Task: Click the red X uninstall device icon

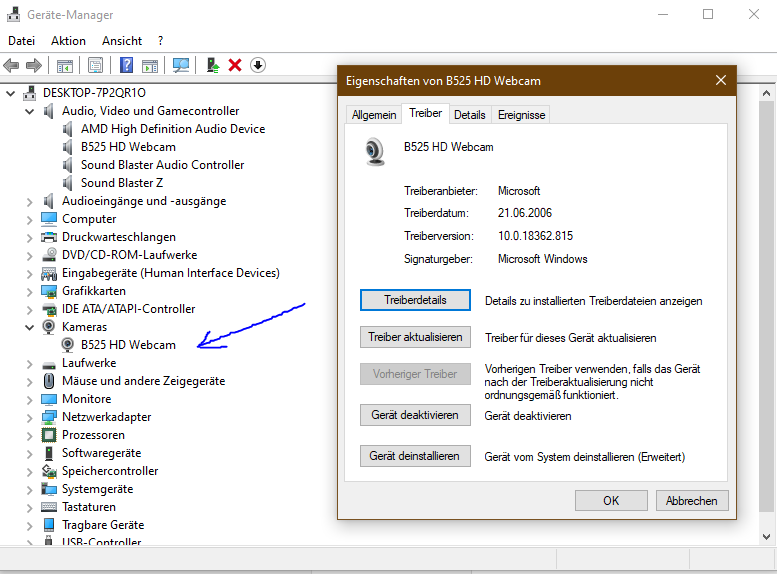Action: pyautogui.click(x=235, y=65)
